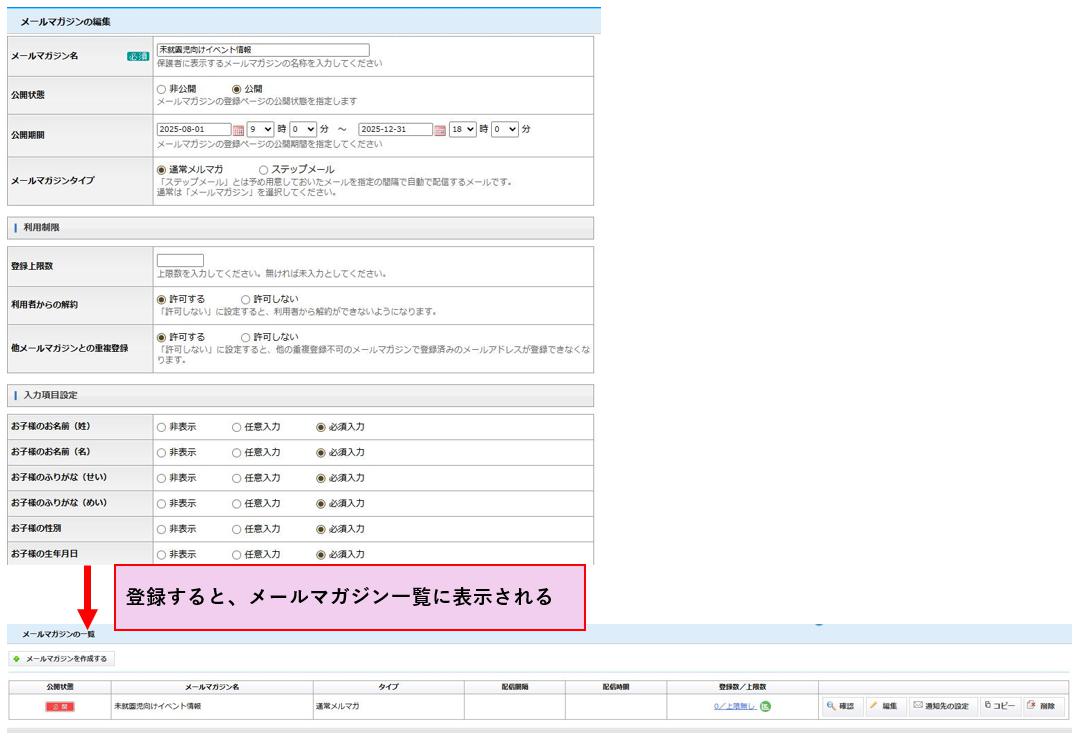This screenshot has width=1082, height=744.
Task: Select the ステップメール radio option
Action: [264, 170]
